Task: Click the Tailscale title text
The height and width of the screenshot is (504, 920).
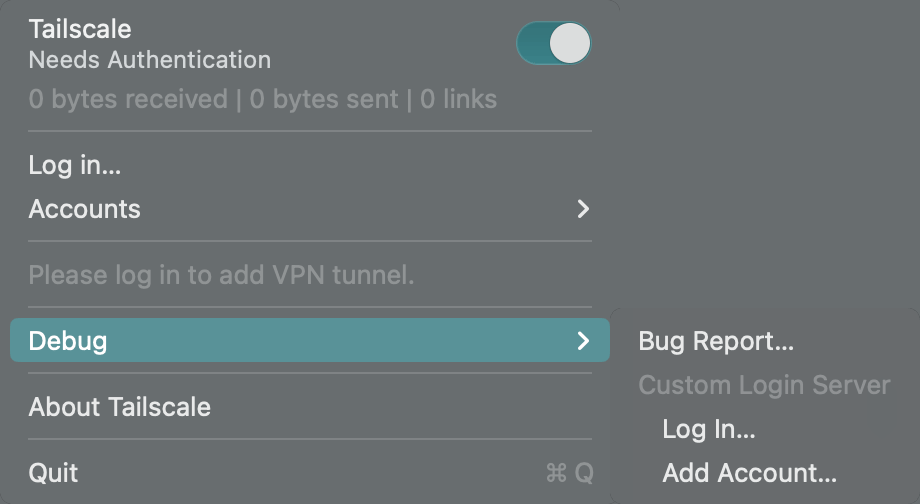Action: (80, 29)
